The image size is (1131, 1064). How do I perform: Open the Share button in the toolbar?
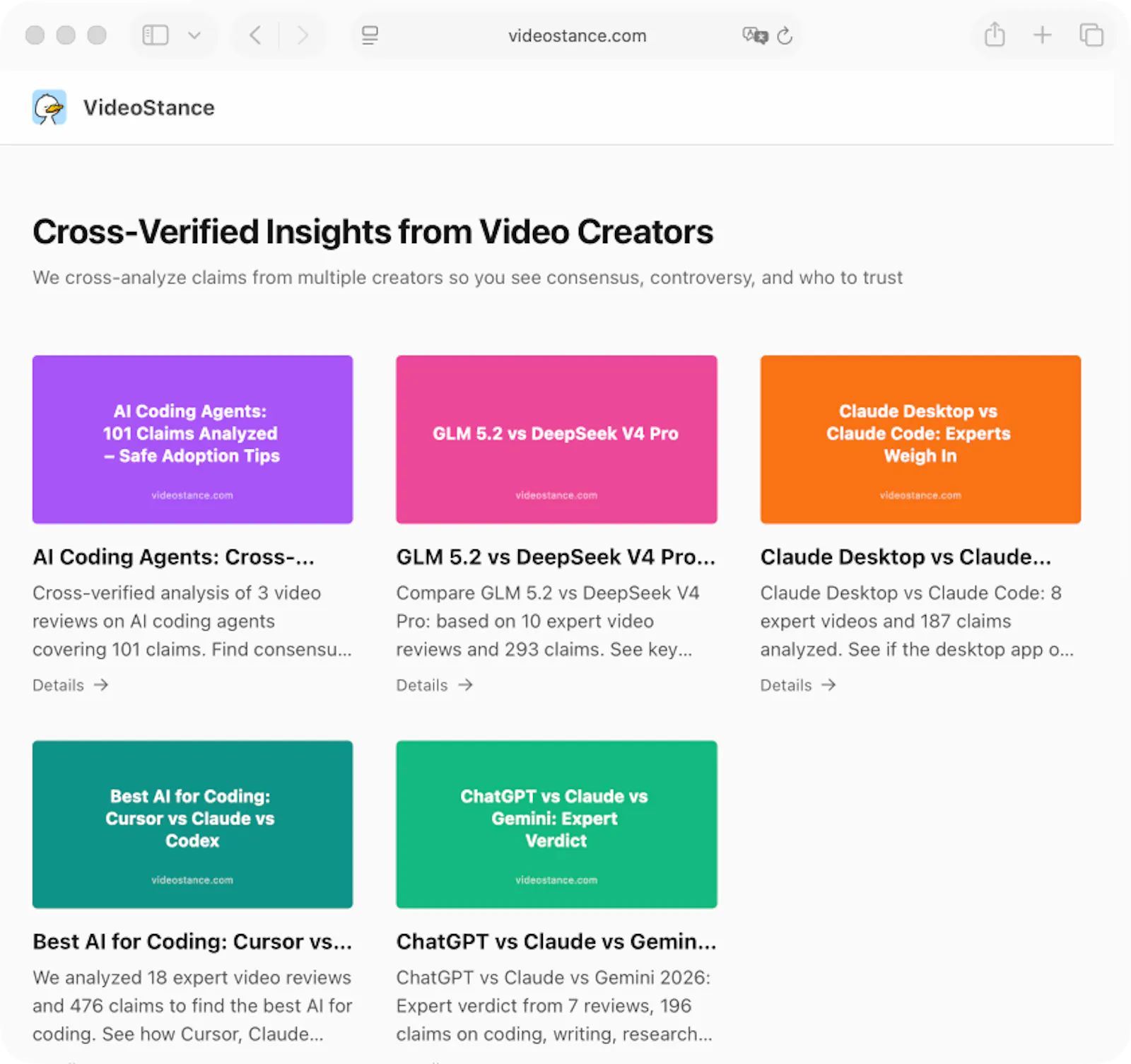point(995,34)
